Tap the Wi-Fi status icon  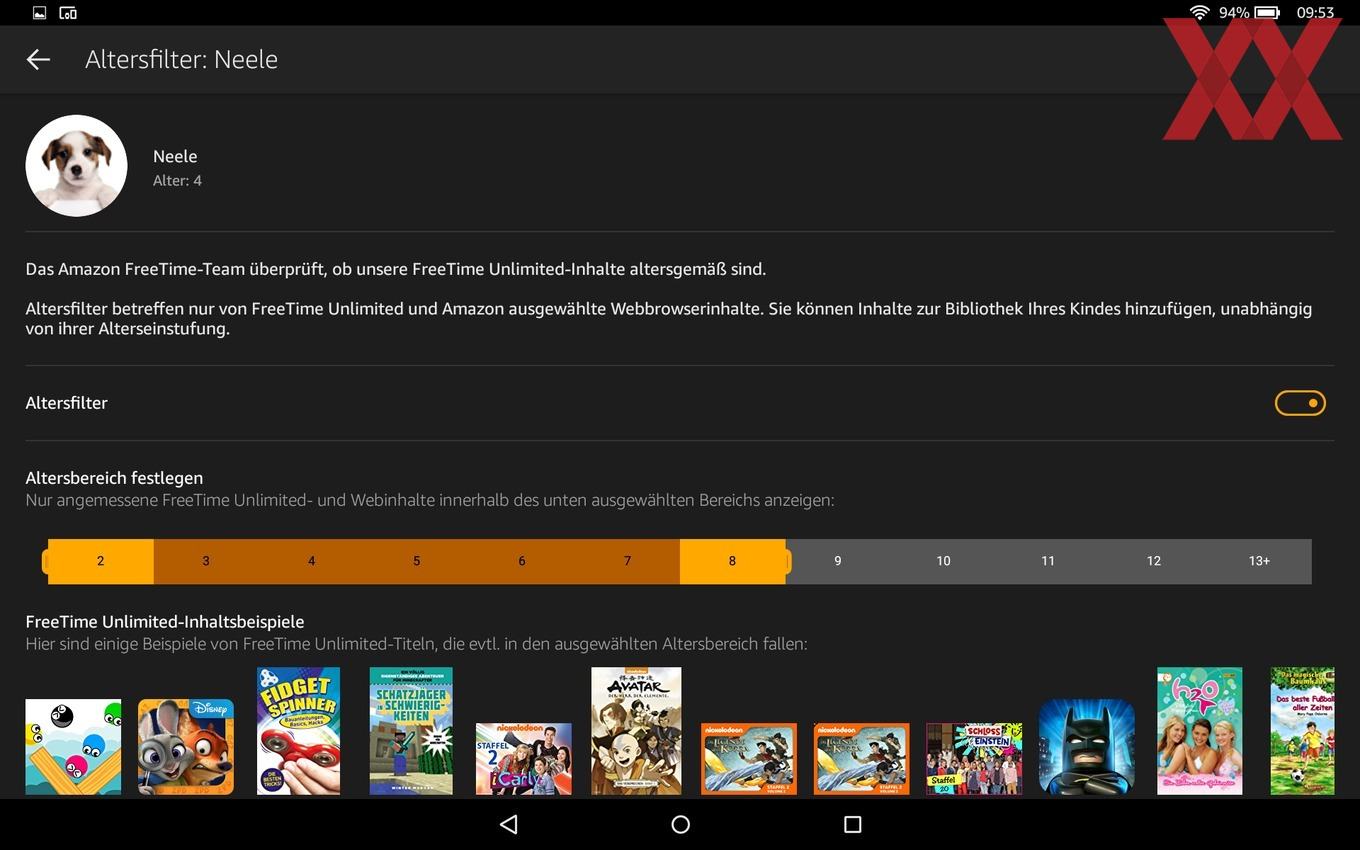tap(1199, 13)
